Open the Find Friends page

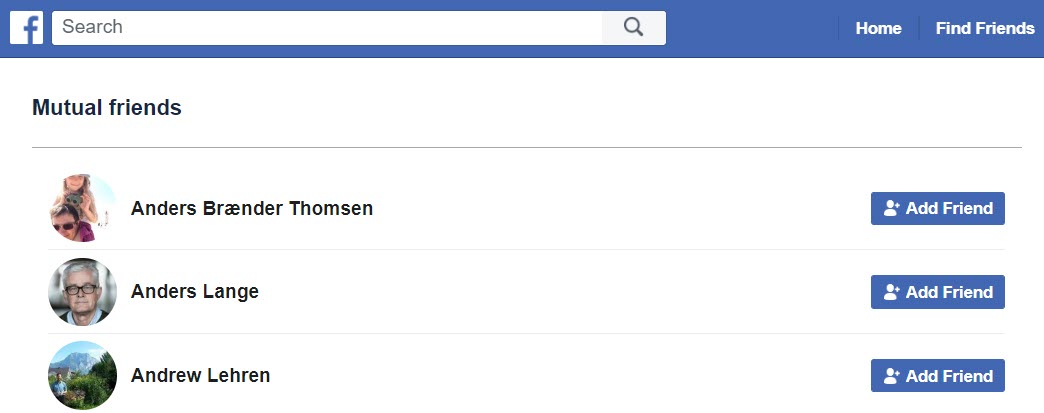[x=985, y=28]
